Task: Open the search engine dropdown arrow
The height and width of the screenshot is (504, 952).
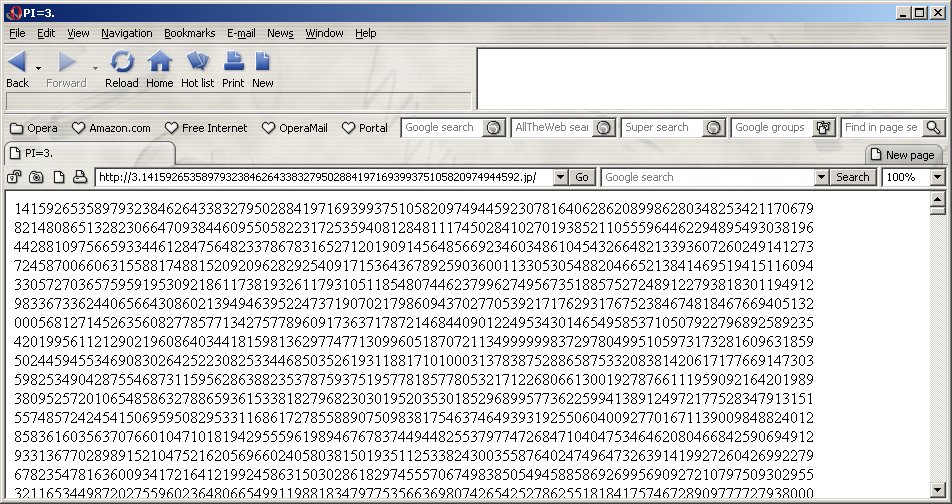Action: (821, 177)
